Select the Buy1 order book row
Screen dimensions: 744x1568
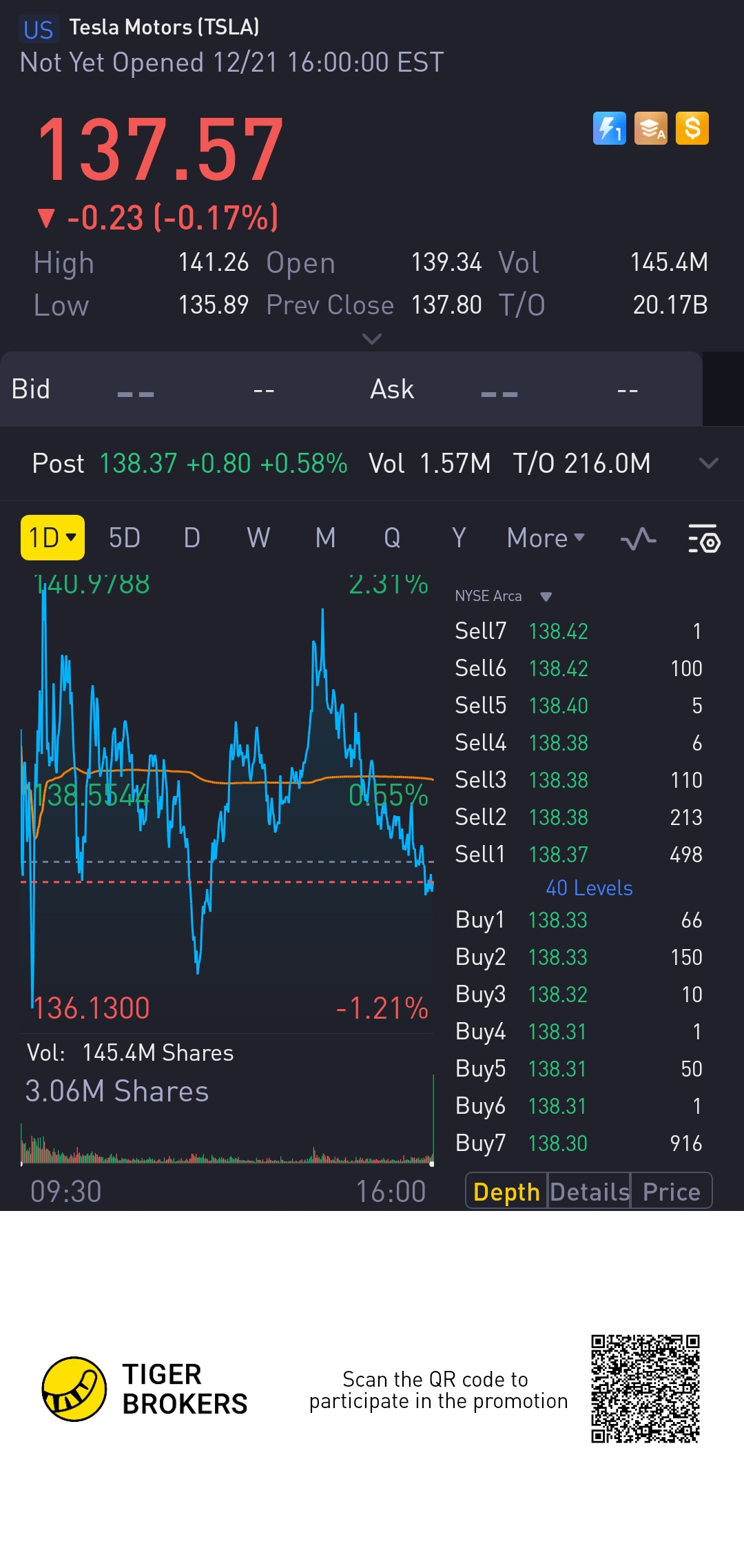click(x=579, y=920)
